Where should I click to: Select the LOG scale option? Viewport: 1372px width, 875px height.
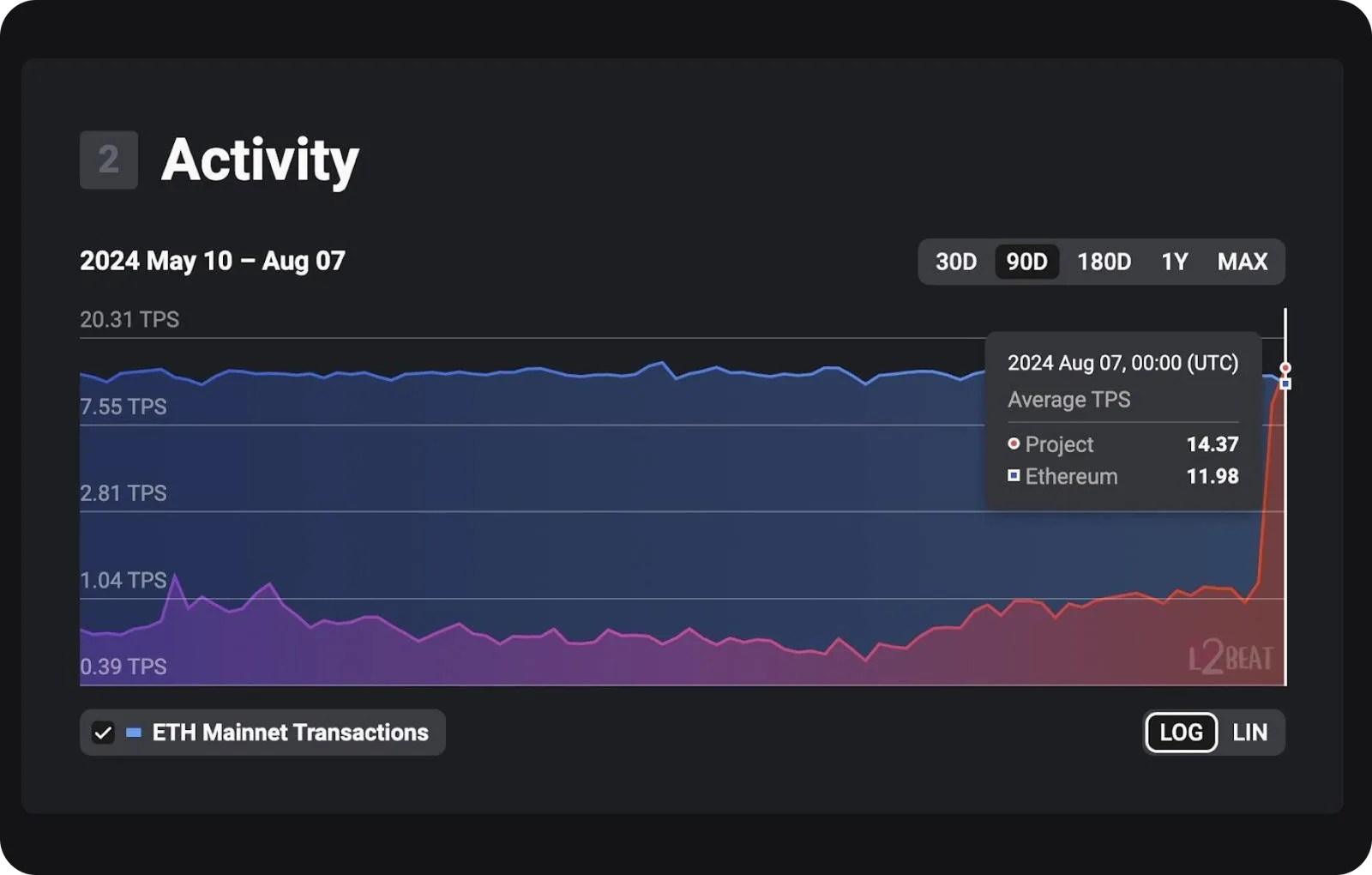pos(1181,733)
